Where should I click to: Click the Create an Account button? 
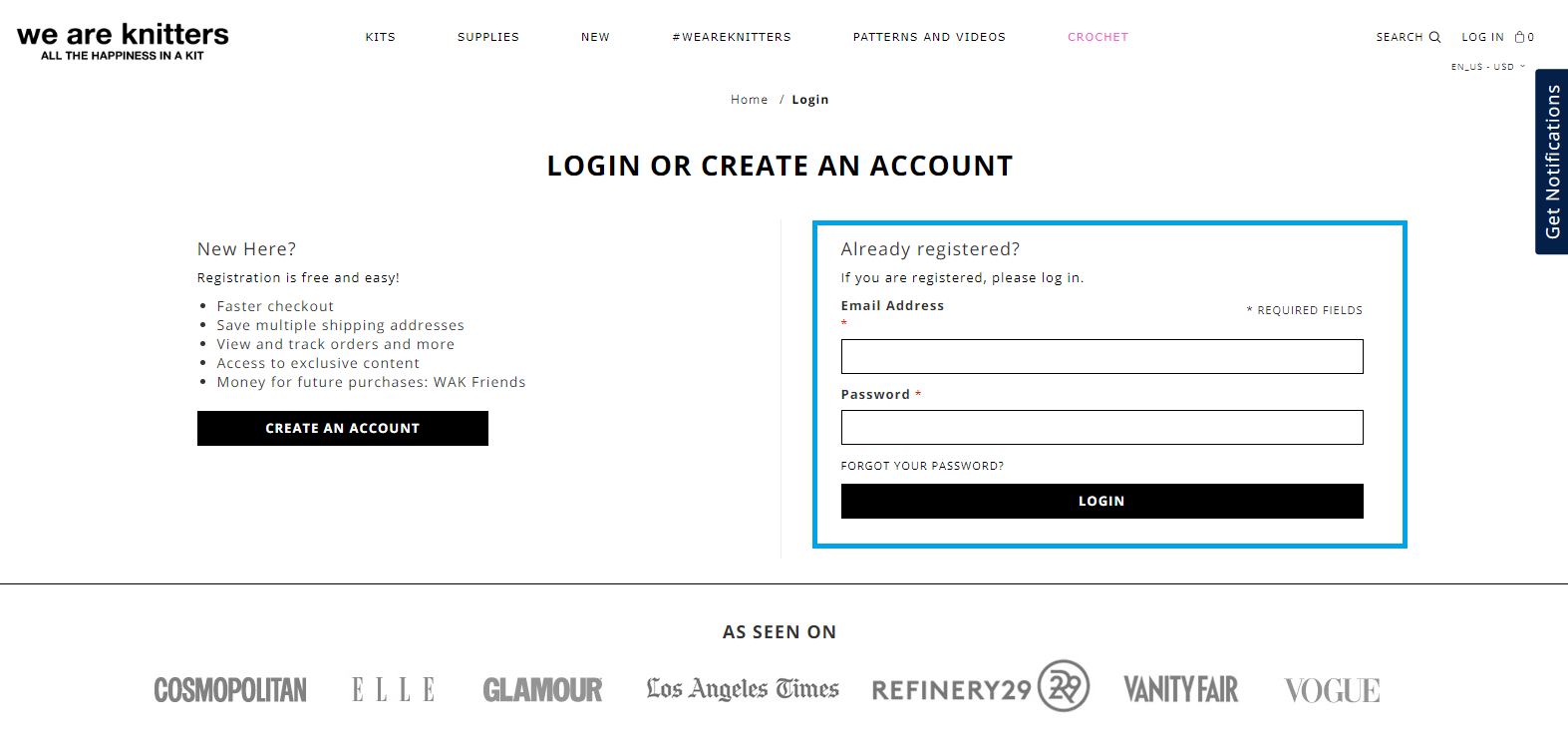pos(343,428)
